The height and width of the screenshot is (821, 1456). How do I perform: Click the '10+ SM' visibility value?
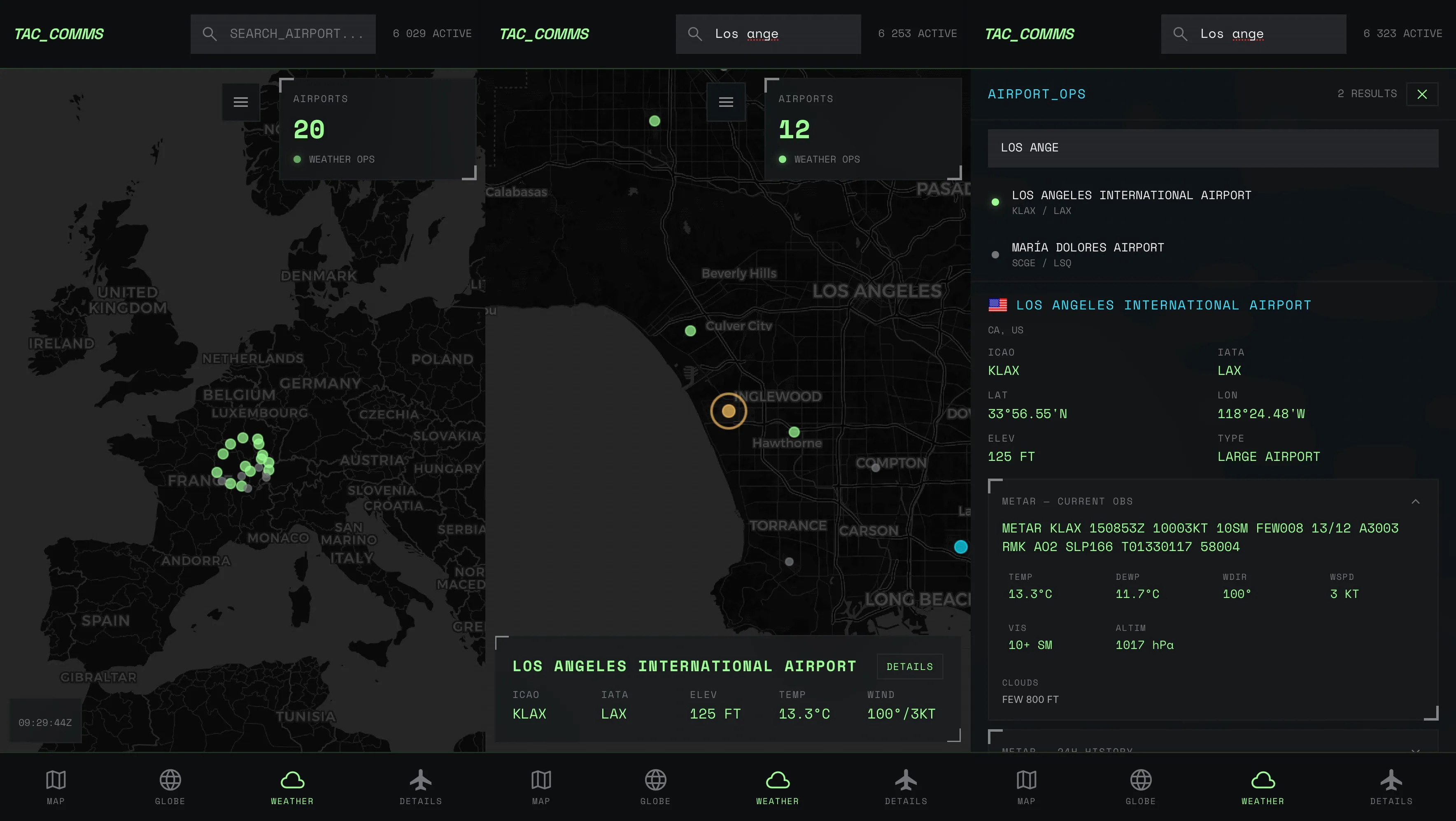pyautogui.click(x=1030, y=645)
